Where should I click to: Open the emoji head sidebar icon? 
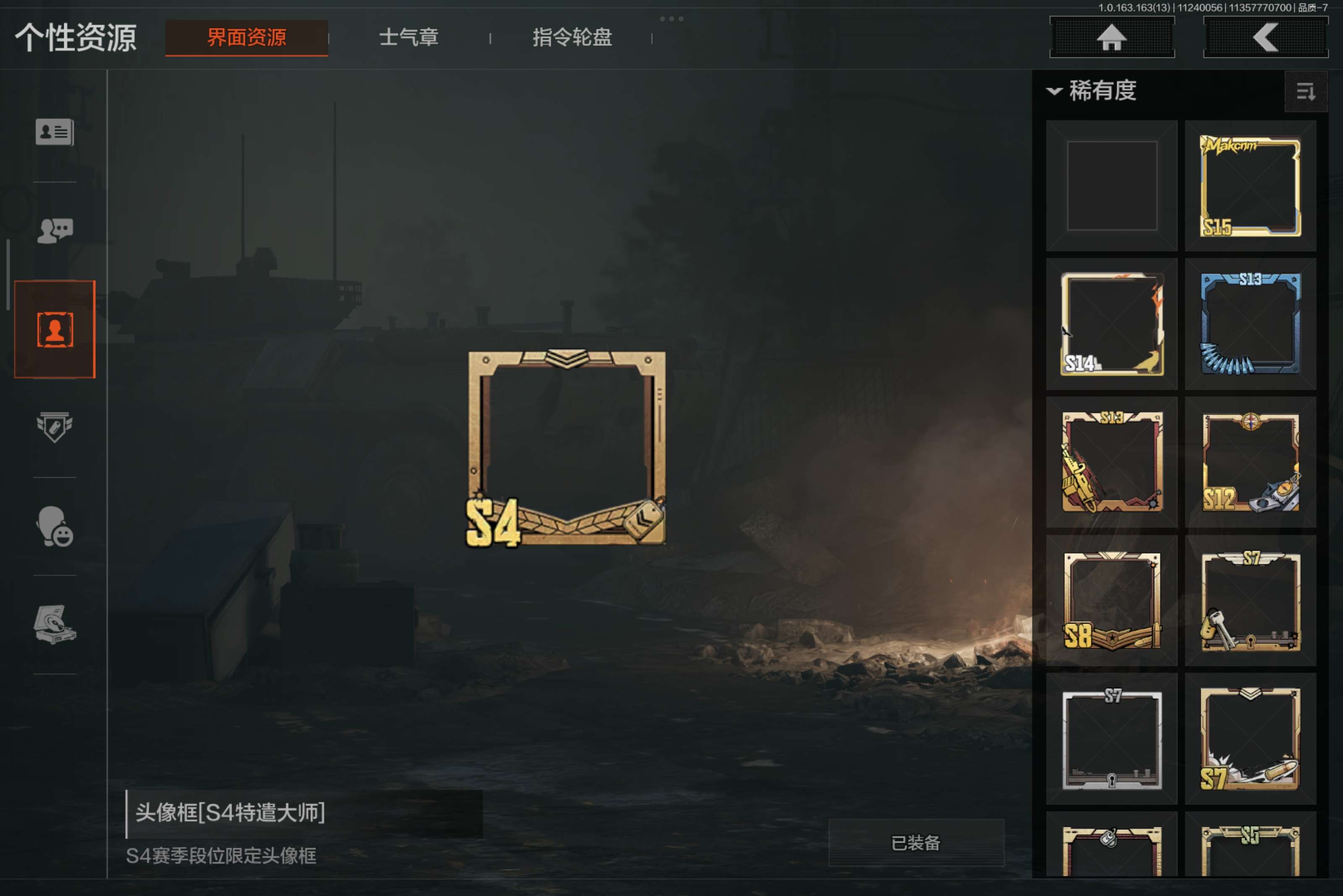54,526
